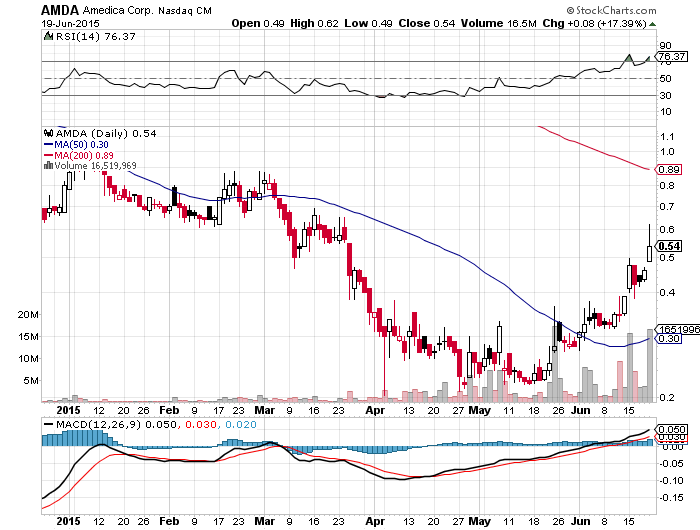Click the MA(50) 0.30 legend entry

[x=76, y=145]
